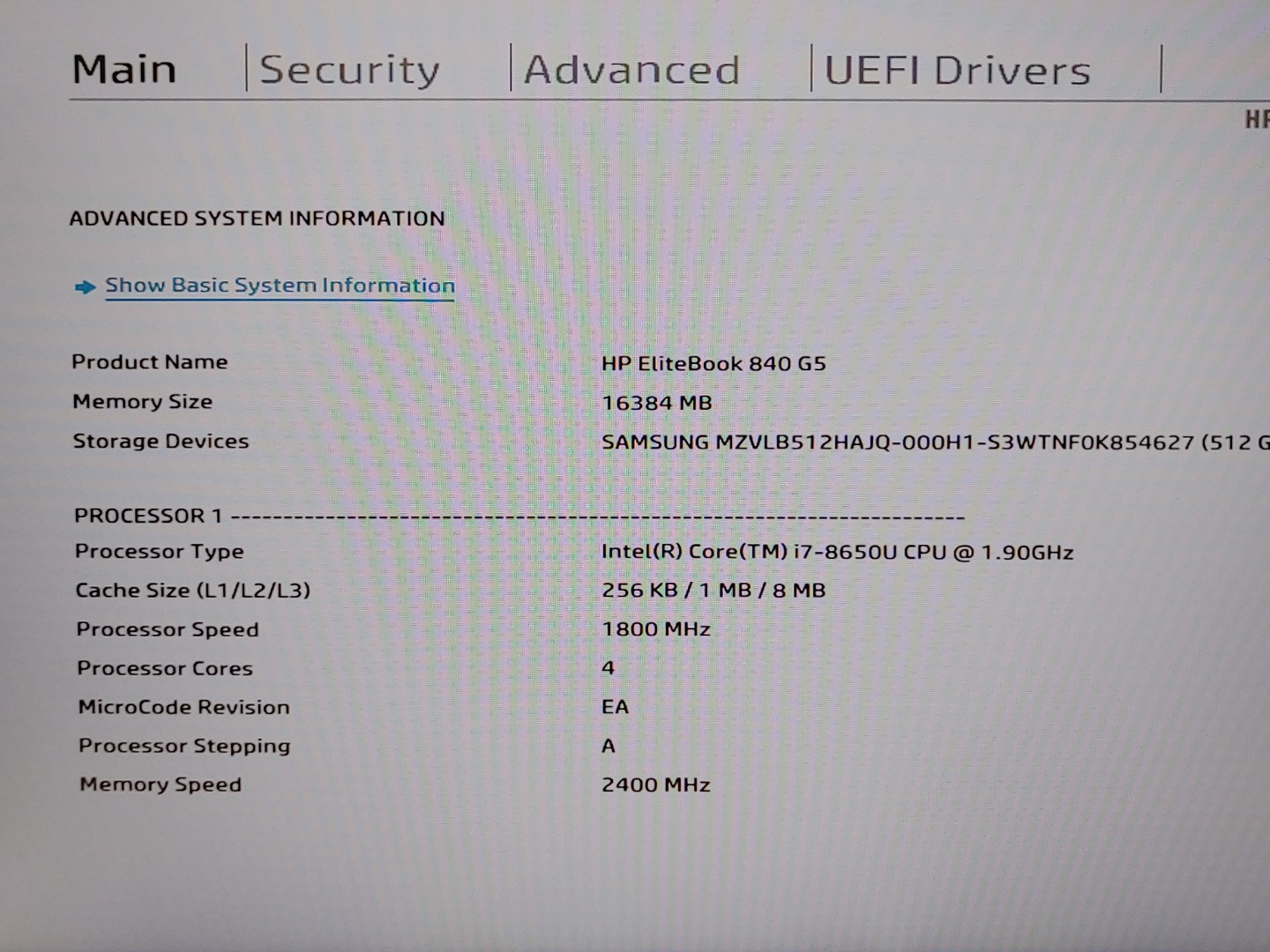Click the 2400 MHz memory speed value
The height and width of the screenshot is (952, 1270).
coord(656,785)
